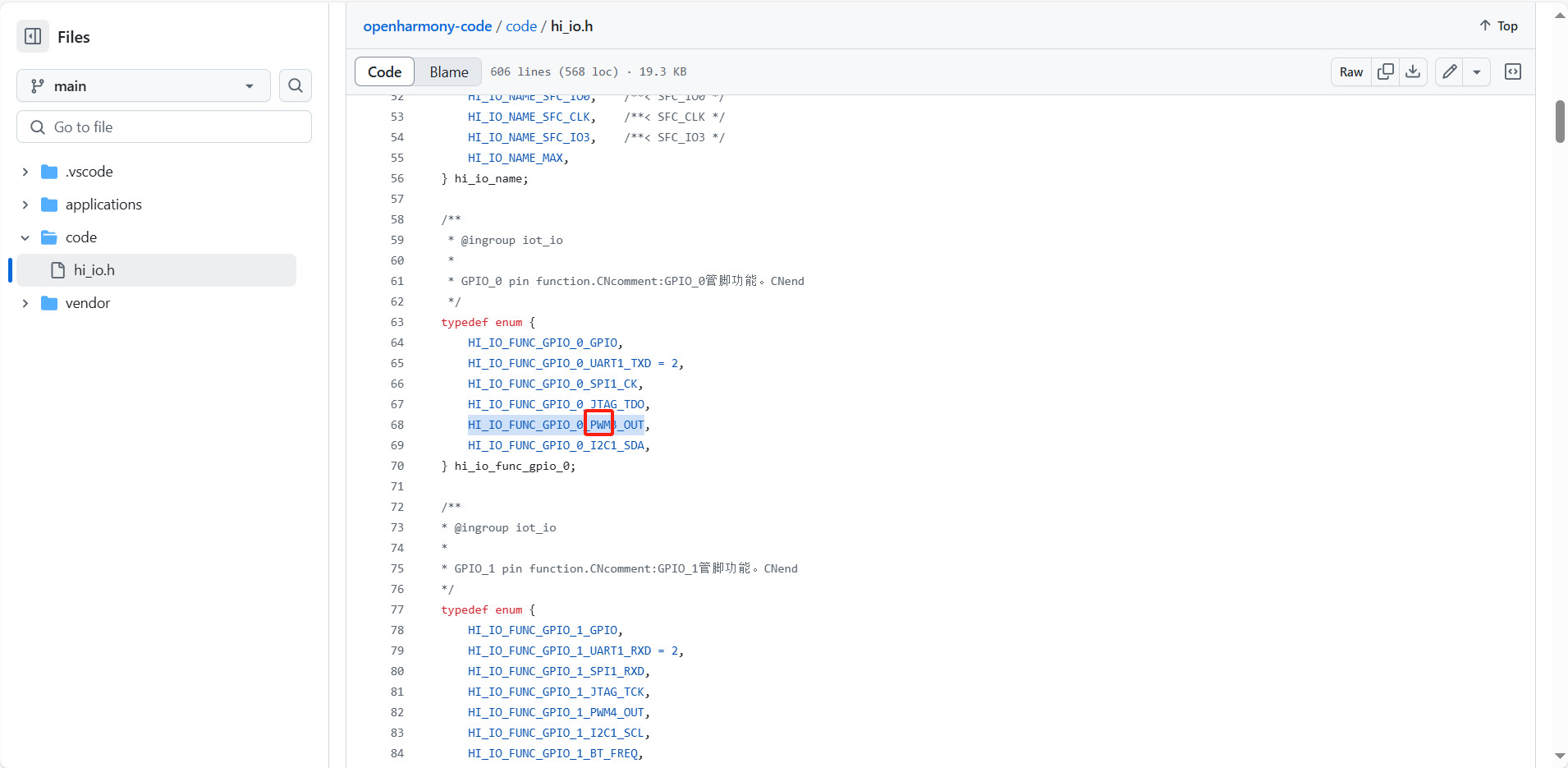Screen dimensions: 1568x768
Task: Select the Code view tab
Action: point(384,71)
